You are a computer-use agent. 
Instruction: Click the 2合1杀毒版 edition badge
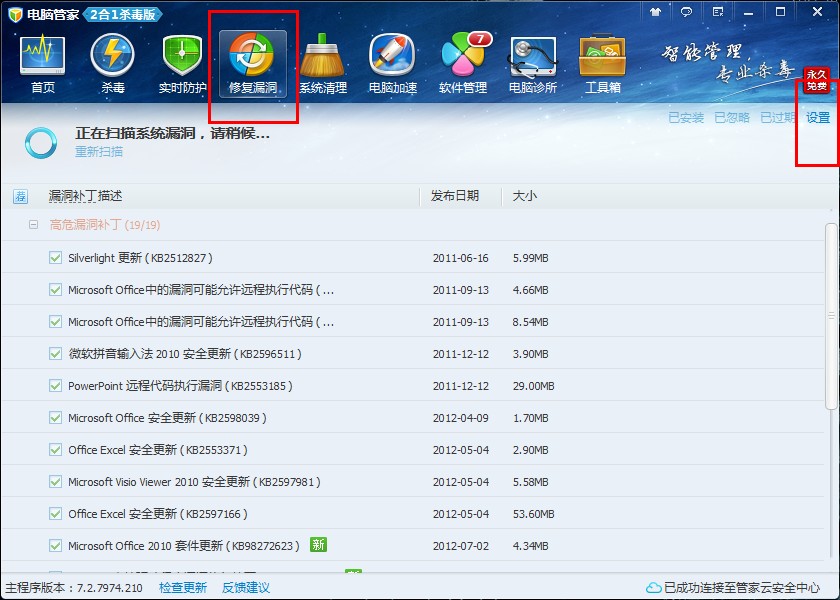click(123, 14)
